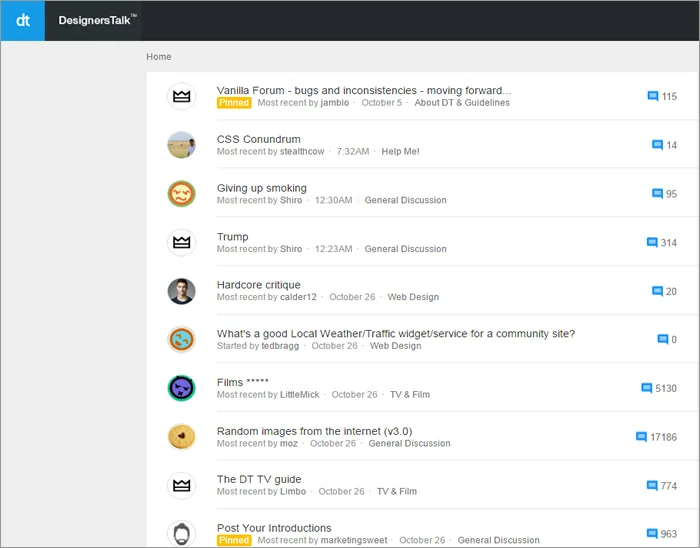This screenshot has width=700, height=548.
Task: Open General Discussion category under Post Your Introductions
Action: pos(498,540)
